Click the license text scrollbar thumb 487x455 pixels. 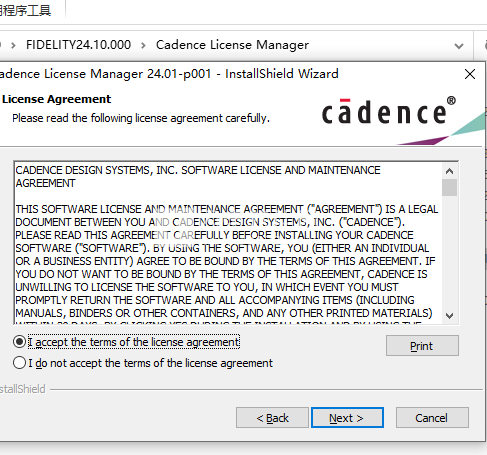[449, 188]
